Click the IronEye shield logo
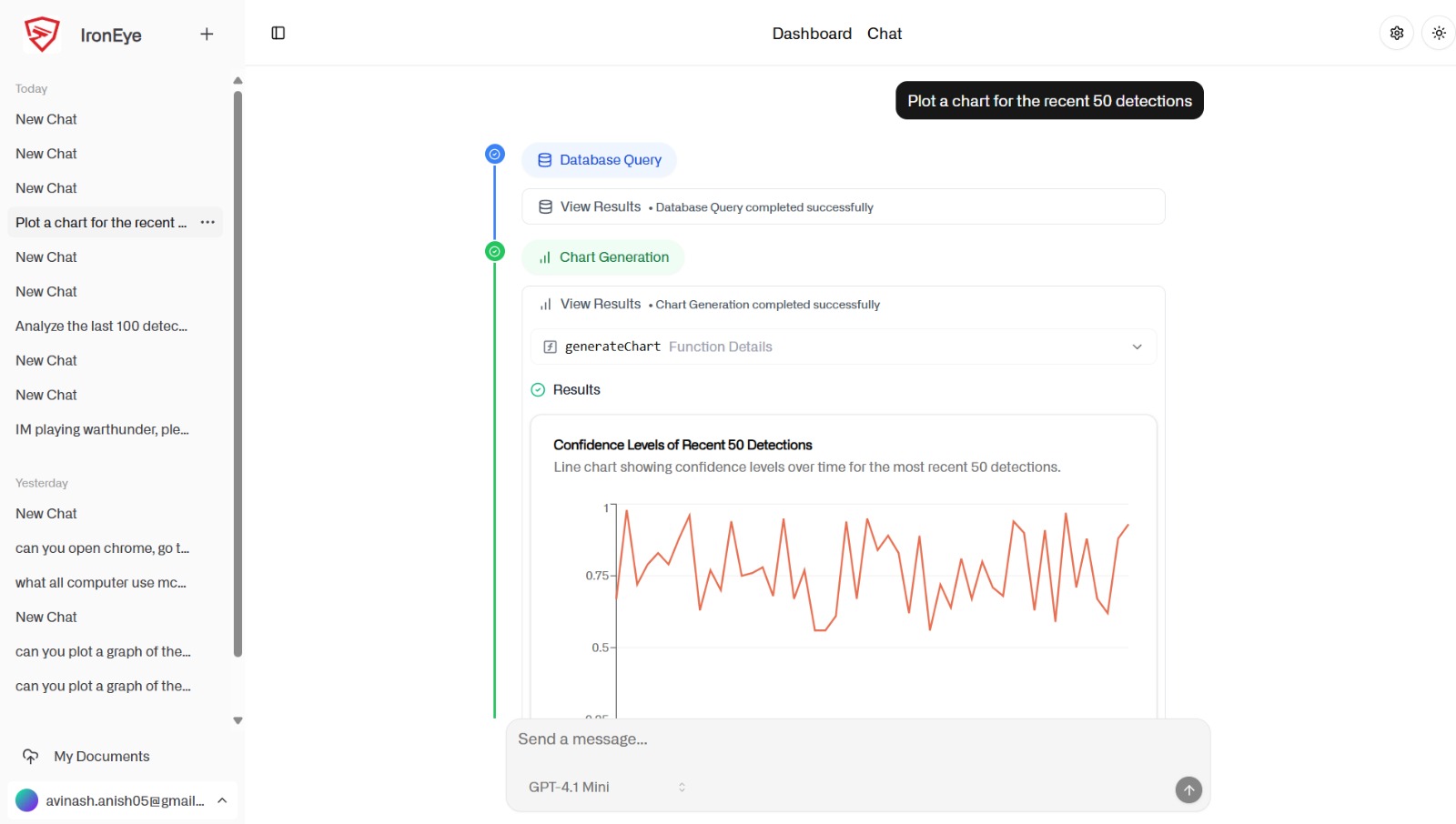The width and height of the screenshot is (1456, 824). point(42,35)
